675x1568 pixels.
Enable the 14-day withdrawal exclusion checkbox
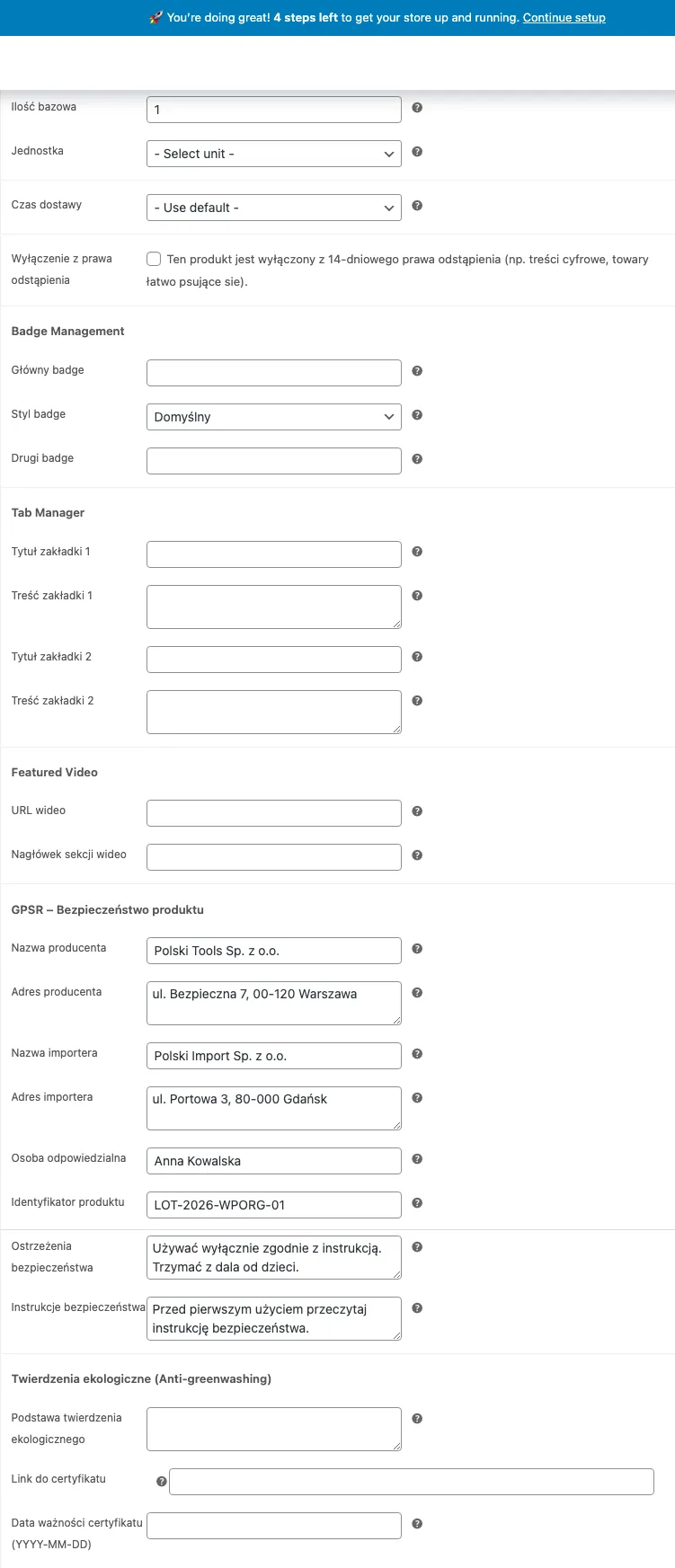pyautogui.click(x=154, y=259)
